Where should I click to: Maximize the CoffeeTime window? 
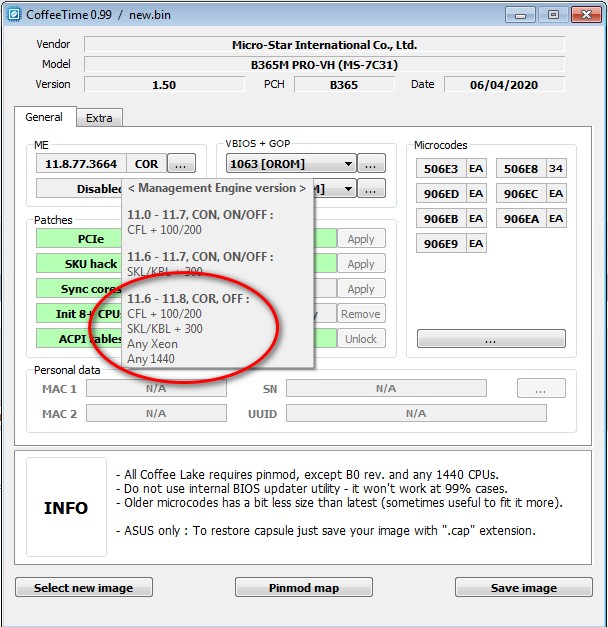[x=553, y=15]
